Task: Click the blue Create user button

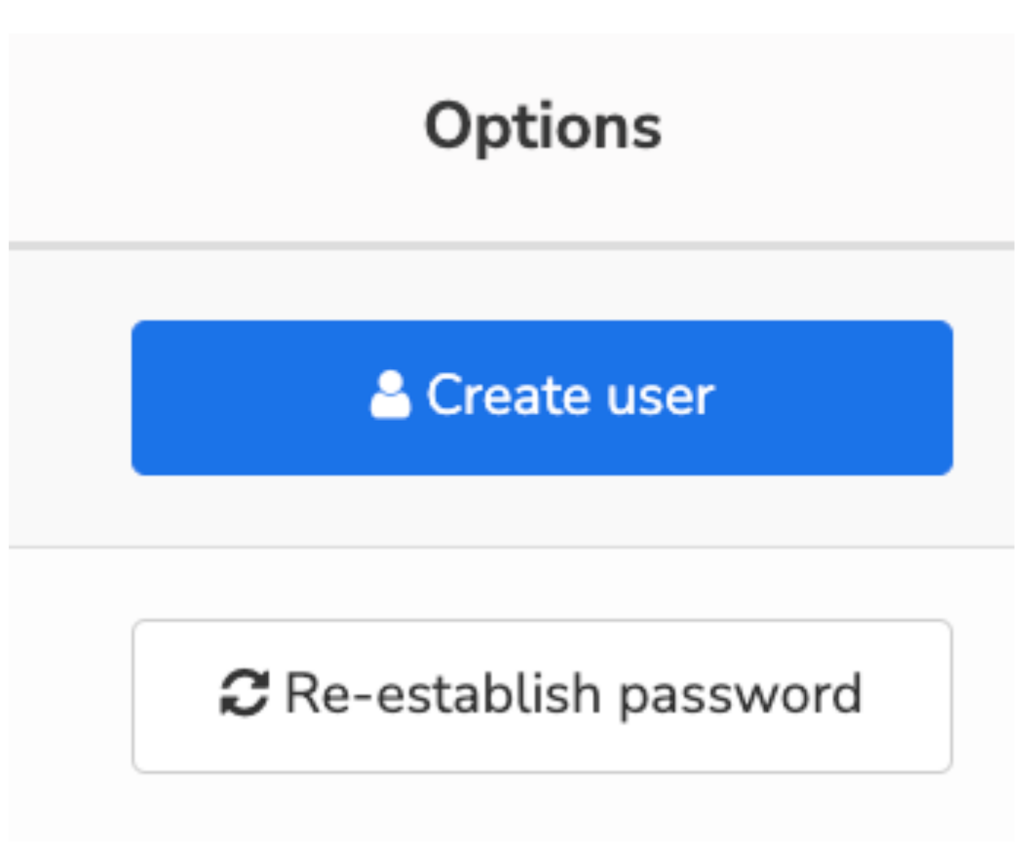Action: point(542,398)
